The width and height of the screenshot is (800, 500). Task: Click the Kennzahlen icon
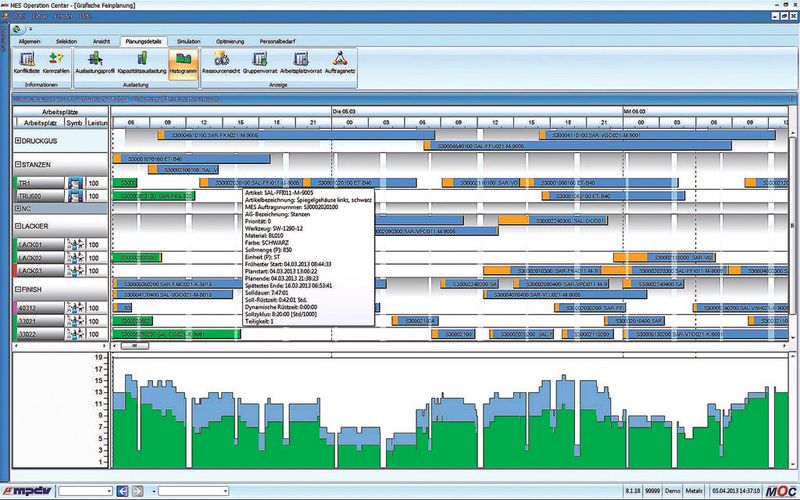pyautogui.click(x=56, y=63)
